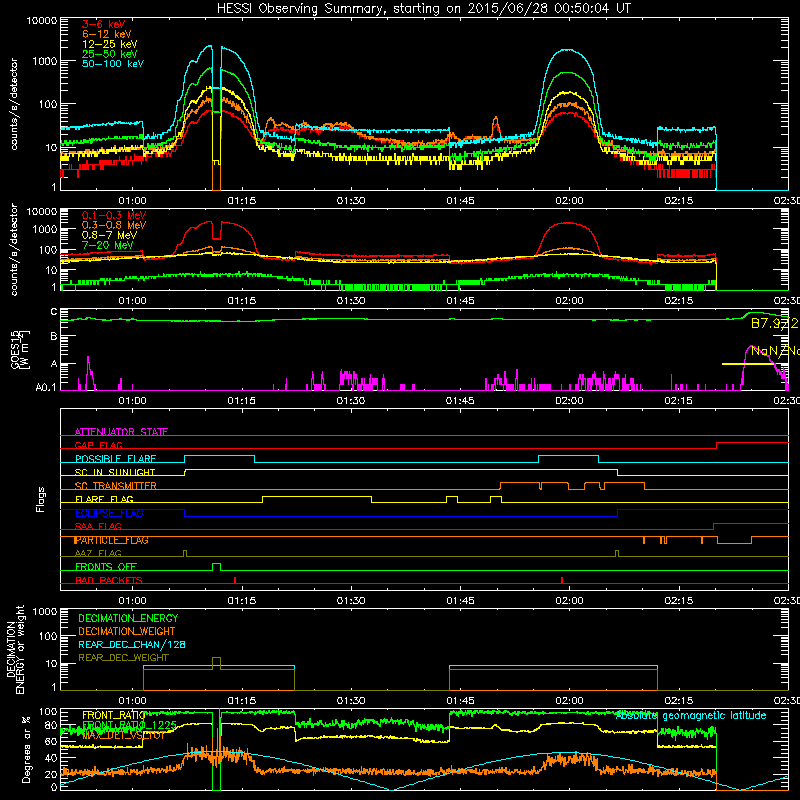This screenshot has width=800, height=800.
Task: Select the SAA_FLAG label
Action: tap(98, 526)
